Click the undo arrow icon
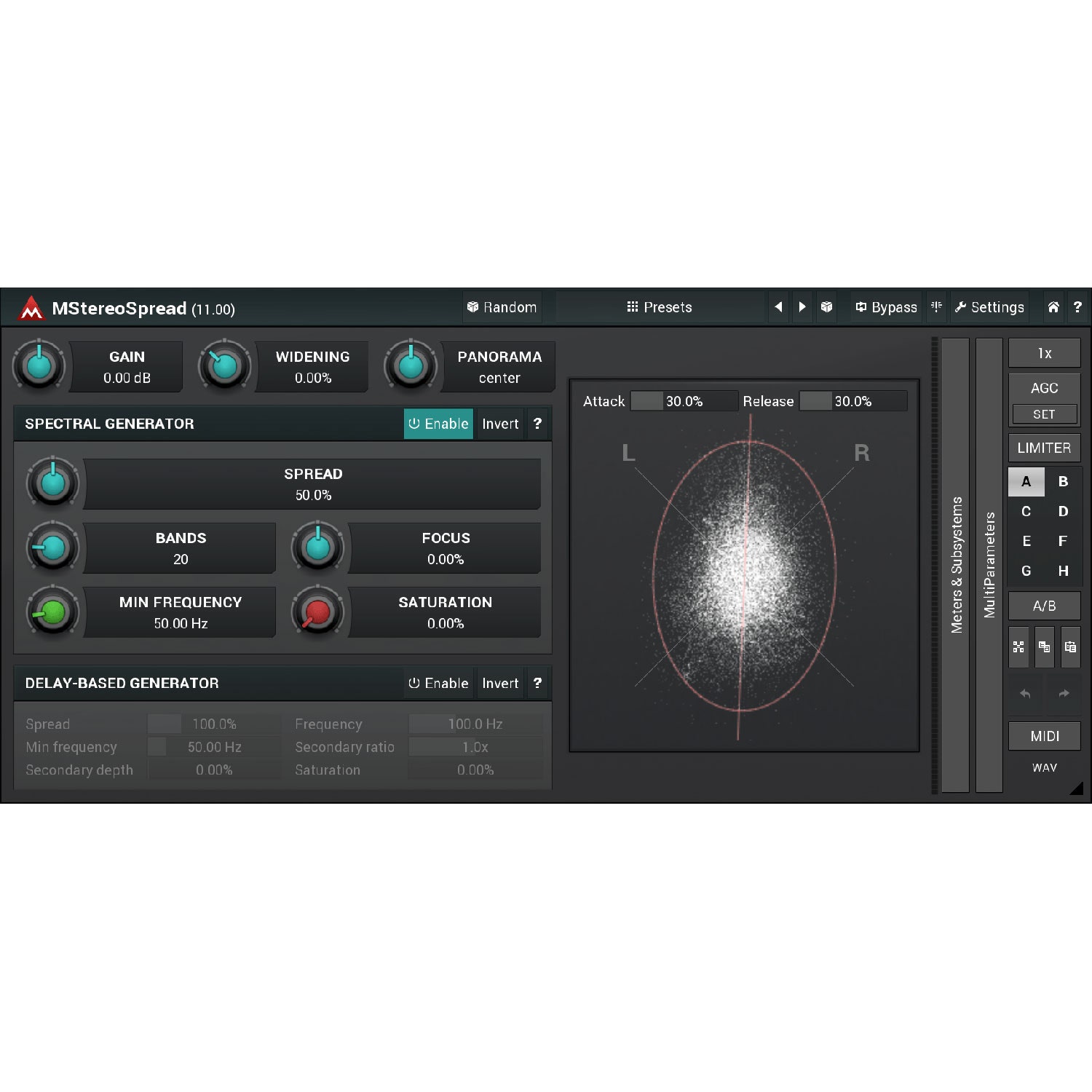 pyautogui.click(x=1025, y=694)
